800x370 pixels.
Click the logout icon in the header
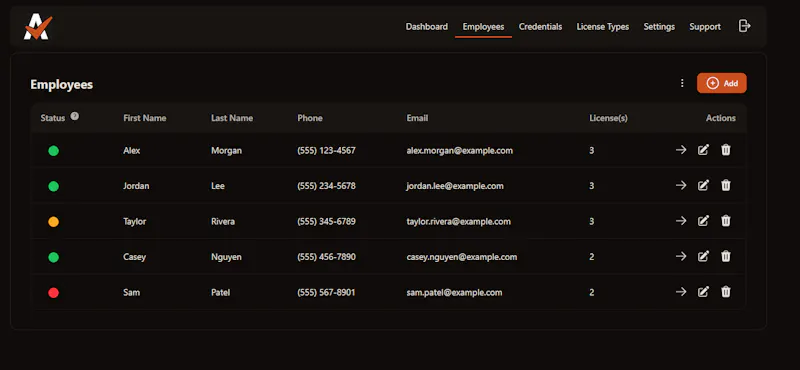(744, 26)
